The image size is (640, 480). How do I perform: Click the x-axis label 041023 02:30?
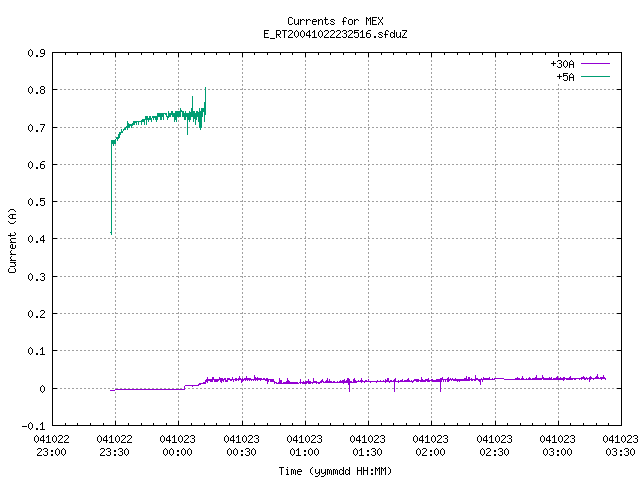point(494,446)
